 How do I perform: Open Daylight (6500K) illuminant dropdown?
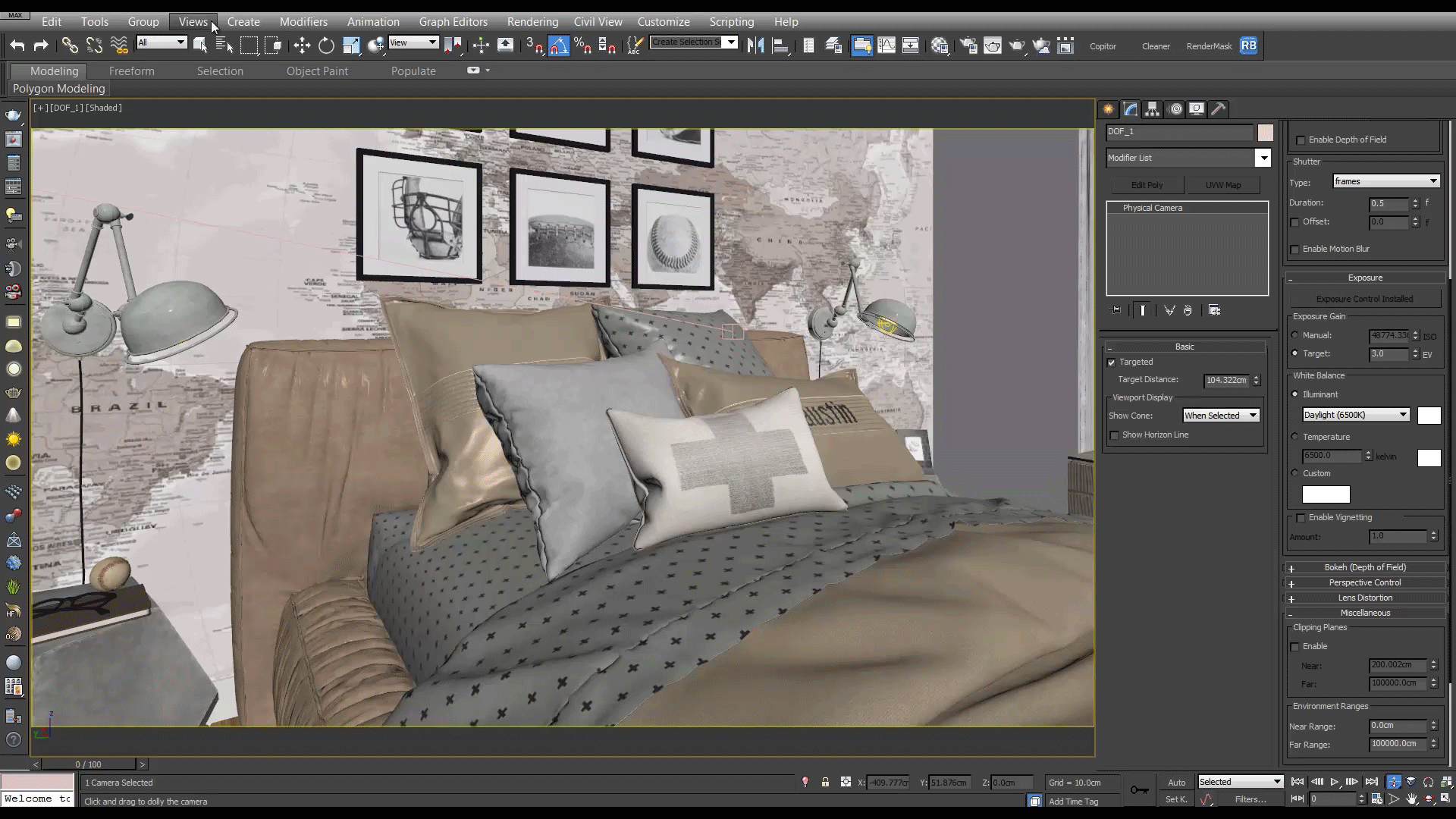(x=1356, y=415)
